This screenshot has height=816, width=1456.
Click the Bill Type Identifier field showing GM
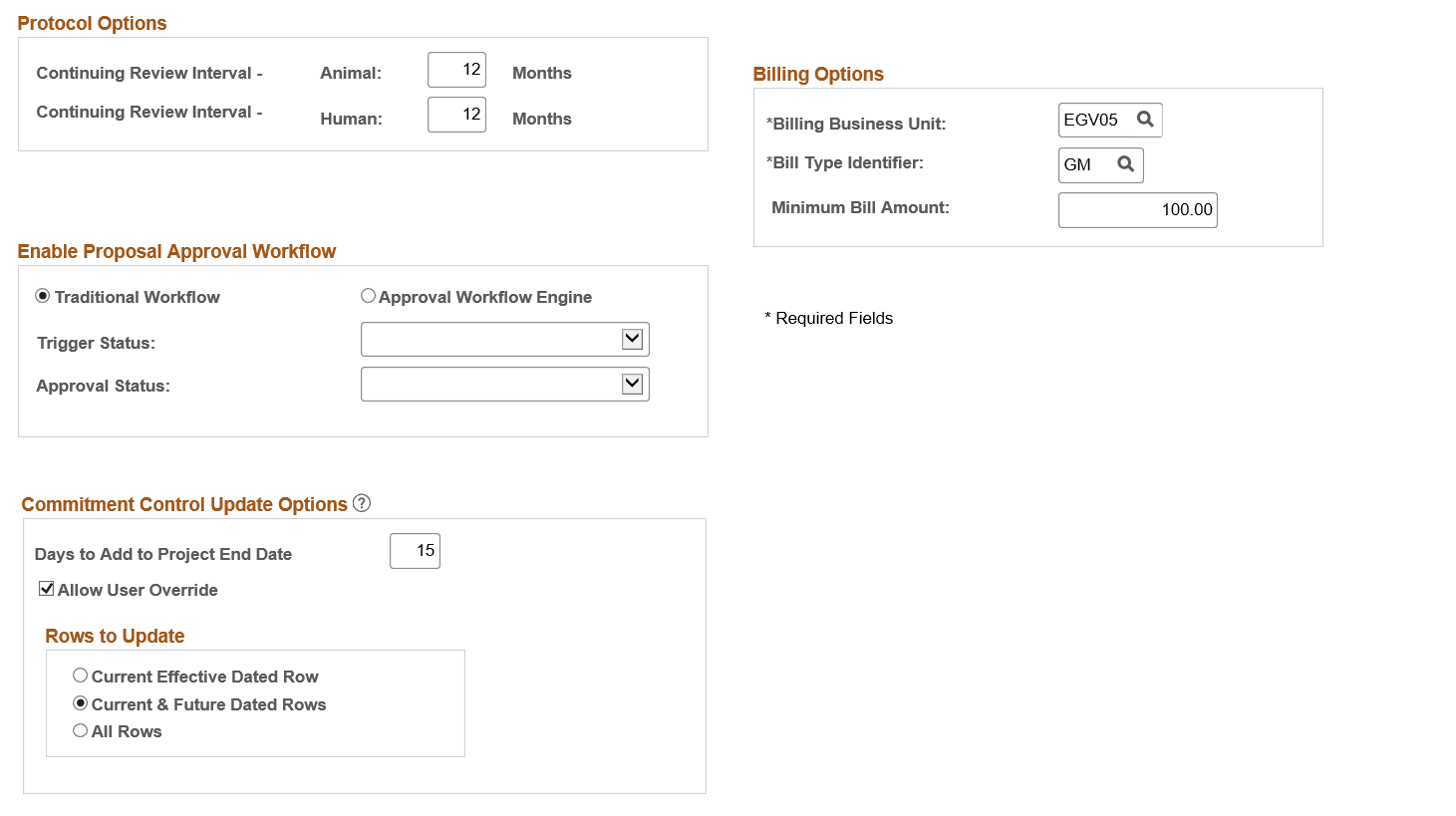[x=1081, y=164]
